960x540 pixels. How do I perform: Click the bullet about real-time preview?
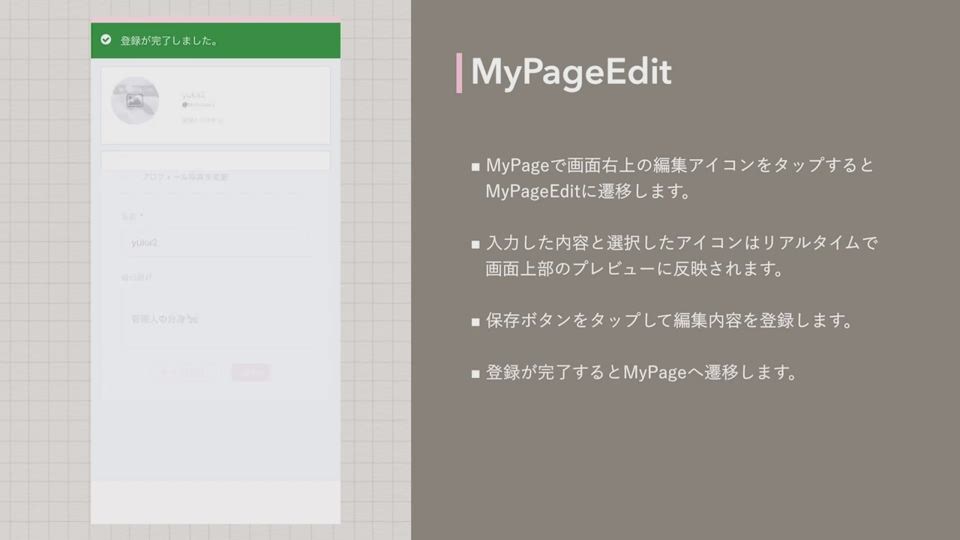click(x=680, y=256)
